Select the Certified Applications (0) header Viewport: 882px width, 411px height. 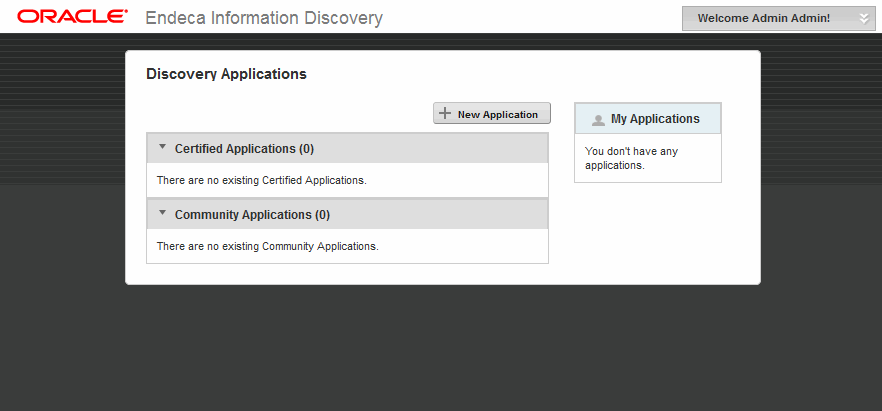click(348, 148)
